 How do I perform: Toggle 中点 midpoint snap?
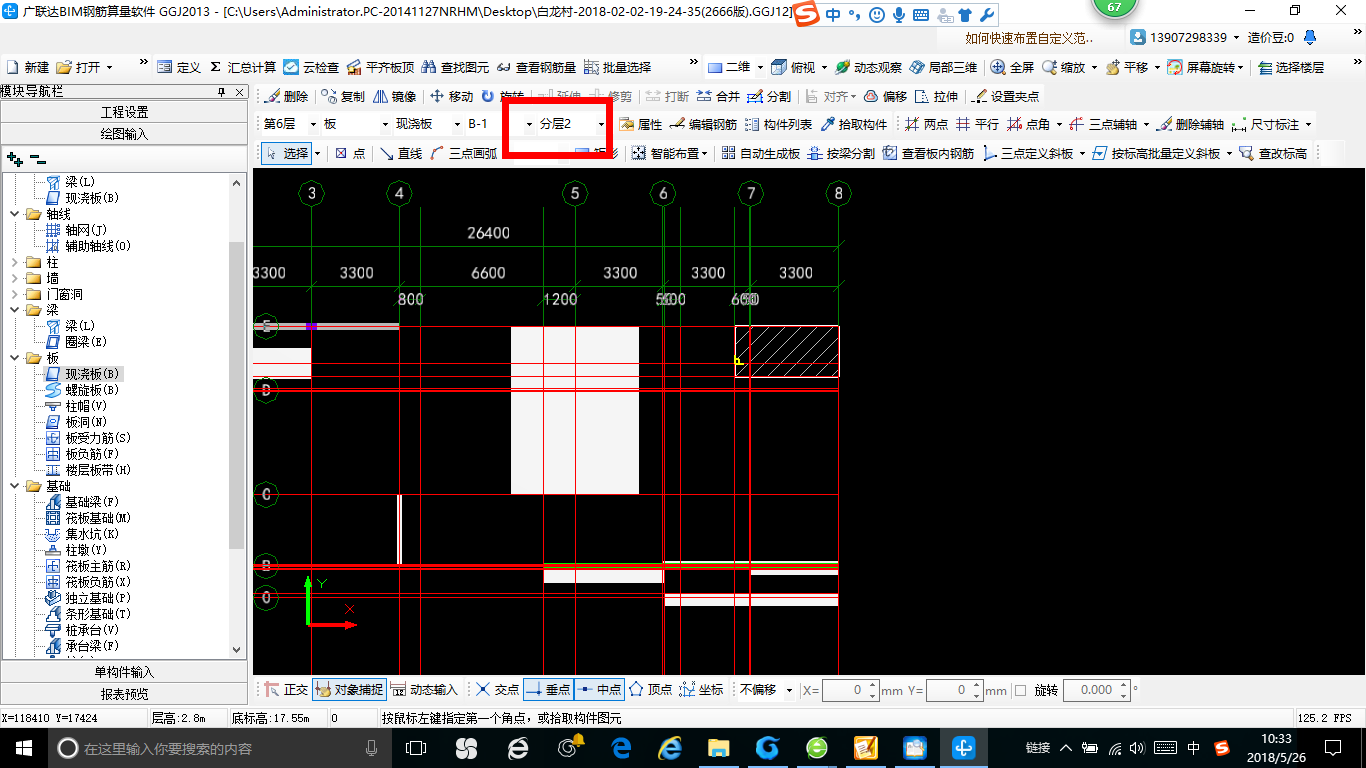pyautogui.click(x=599, y=690)
